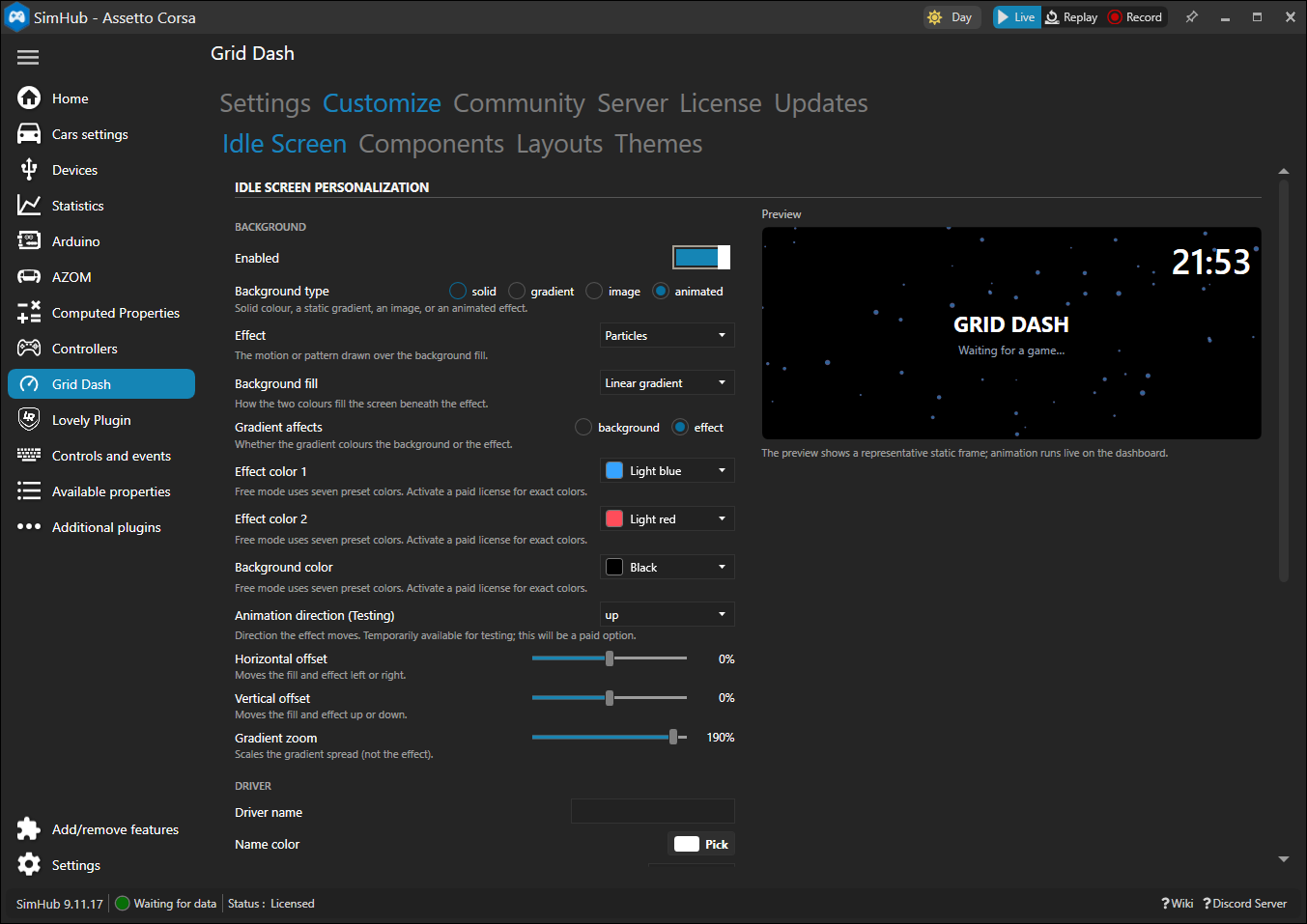The image size is (1307, 924).
Task: Open the Components sub-tab
Action: 431,144
